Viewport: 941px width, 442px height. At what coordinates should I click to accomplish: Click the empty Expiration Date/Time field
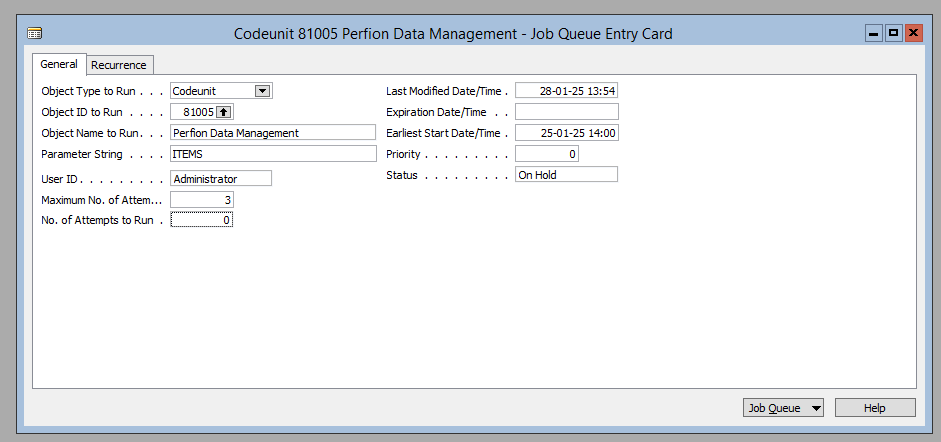pos(567,112)
